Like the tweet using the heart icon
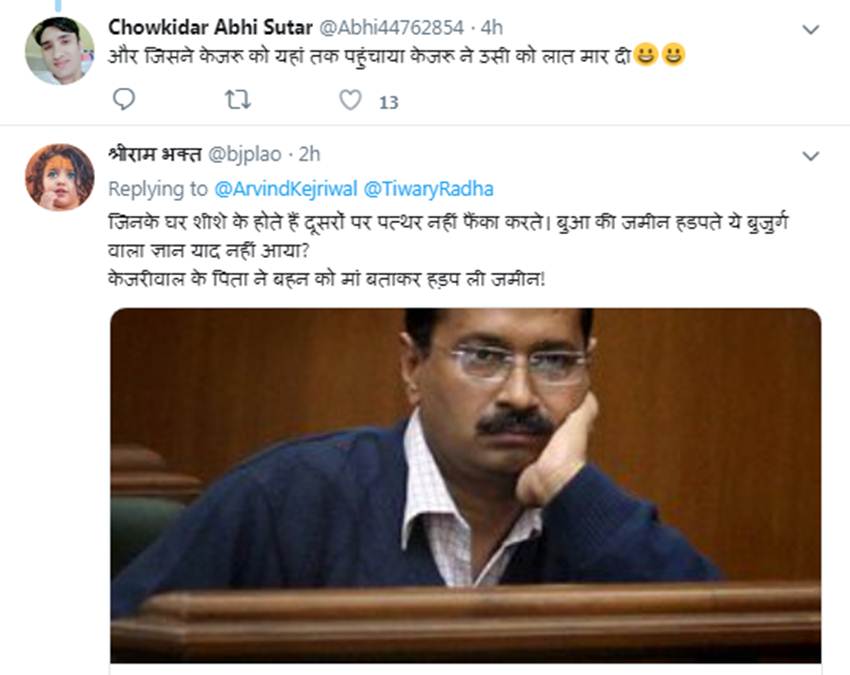850x675 pixels. [x=350, y=100]
